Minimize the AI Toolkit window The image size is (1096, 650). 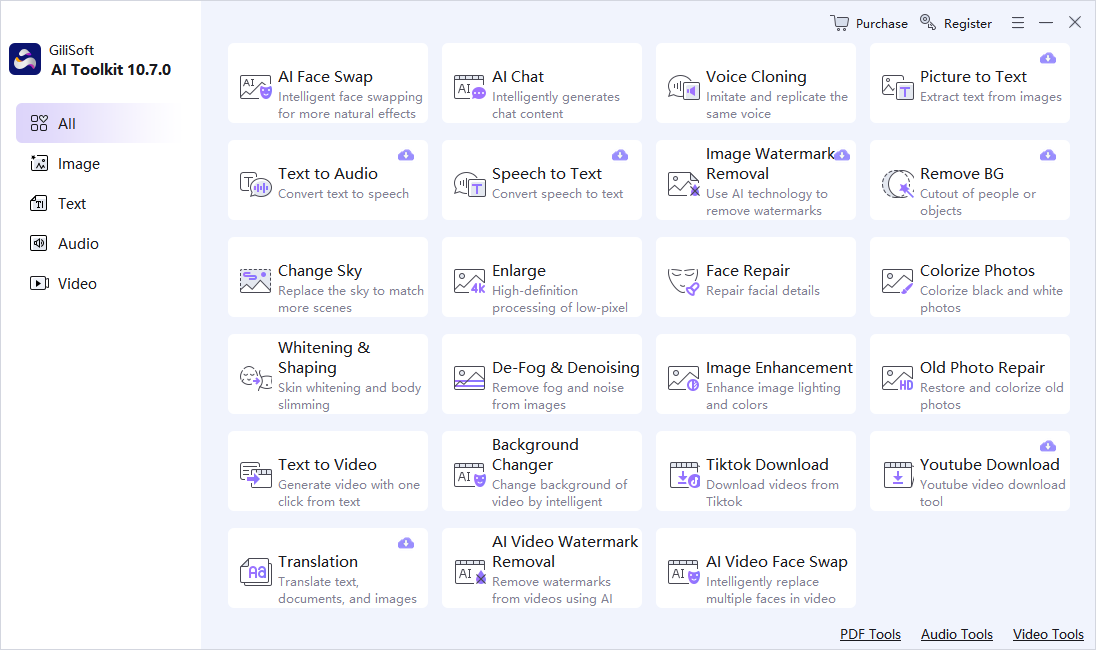(1046, 23)
